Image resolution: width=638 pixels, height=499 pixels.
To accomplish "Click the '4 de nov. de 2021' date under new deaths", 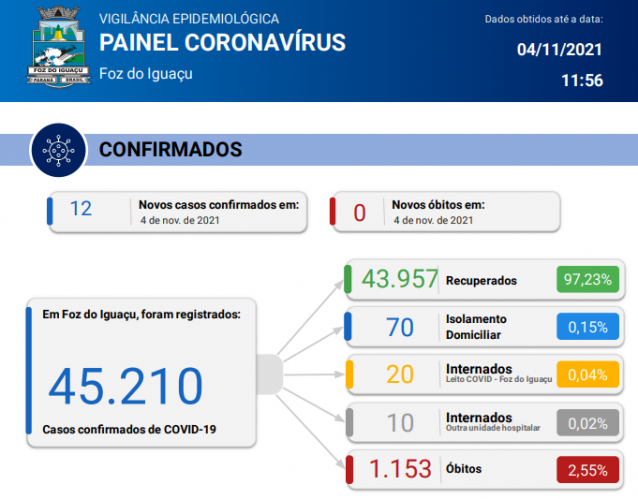I will coord(433,221).
